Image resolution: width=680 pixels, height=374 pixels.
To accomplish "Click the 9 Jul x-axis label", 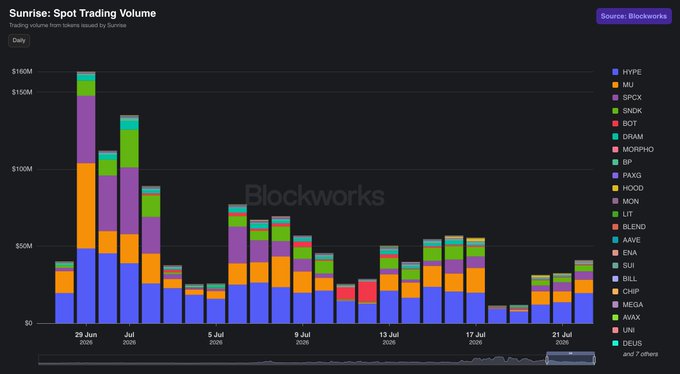I will point(302,338).
